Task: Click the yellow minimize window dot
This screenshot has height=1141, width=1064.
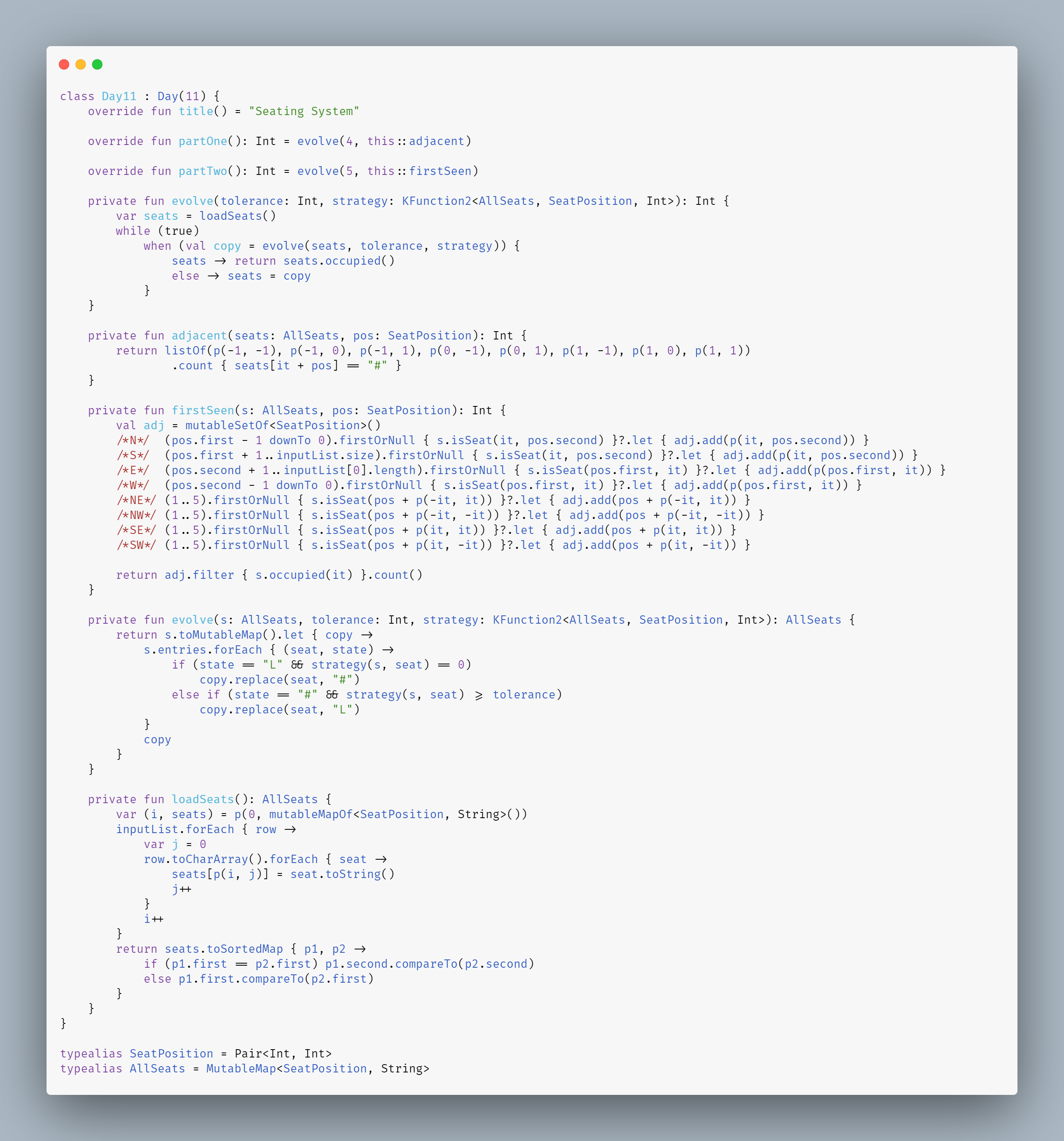Action: [81, 64]
